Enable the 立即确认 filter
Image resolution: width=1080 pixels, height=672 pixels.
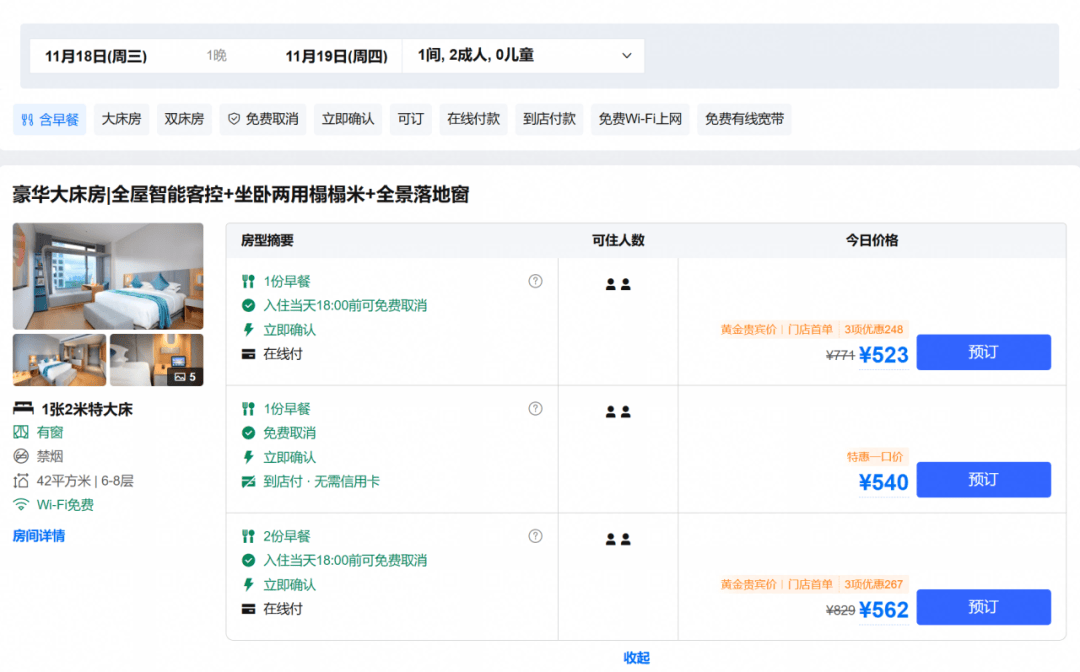pyautogui.click(x=348, y=119)
